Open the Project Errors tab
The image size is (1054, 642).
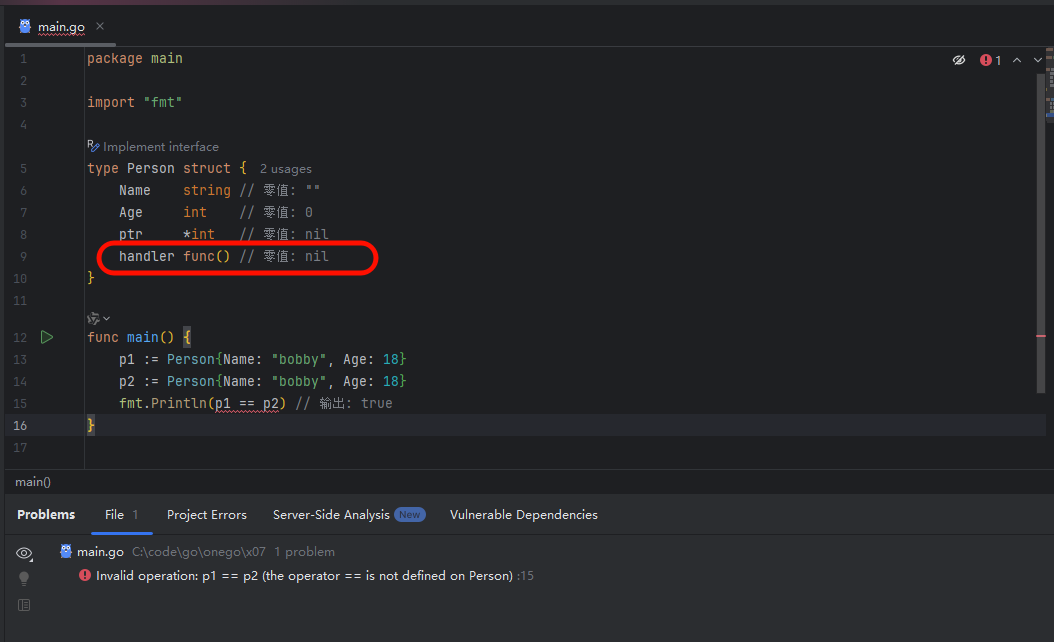coord(206,514)
